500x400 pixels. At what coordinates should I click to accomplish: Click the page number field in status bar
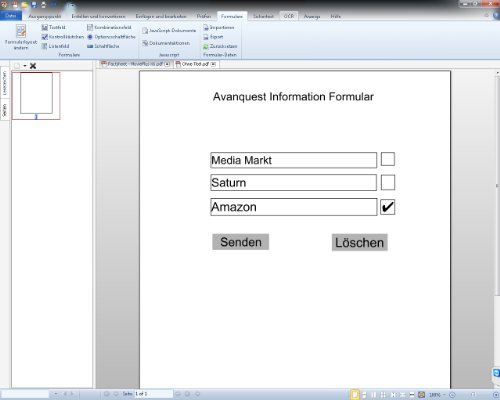point(153,394)
